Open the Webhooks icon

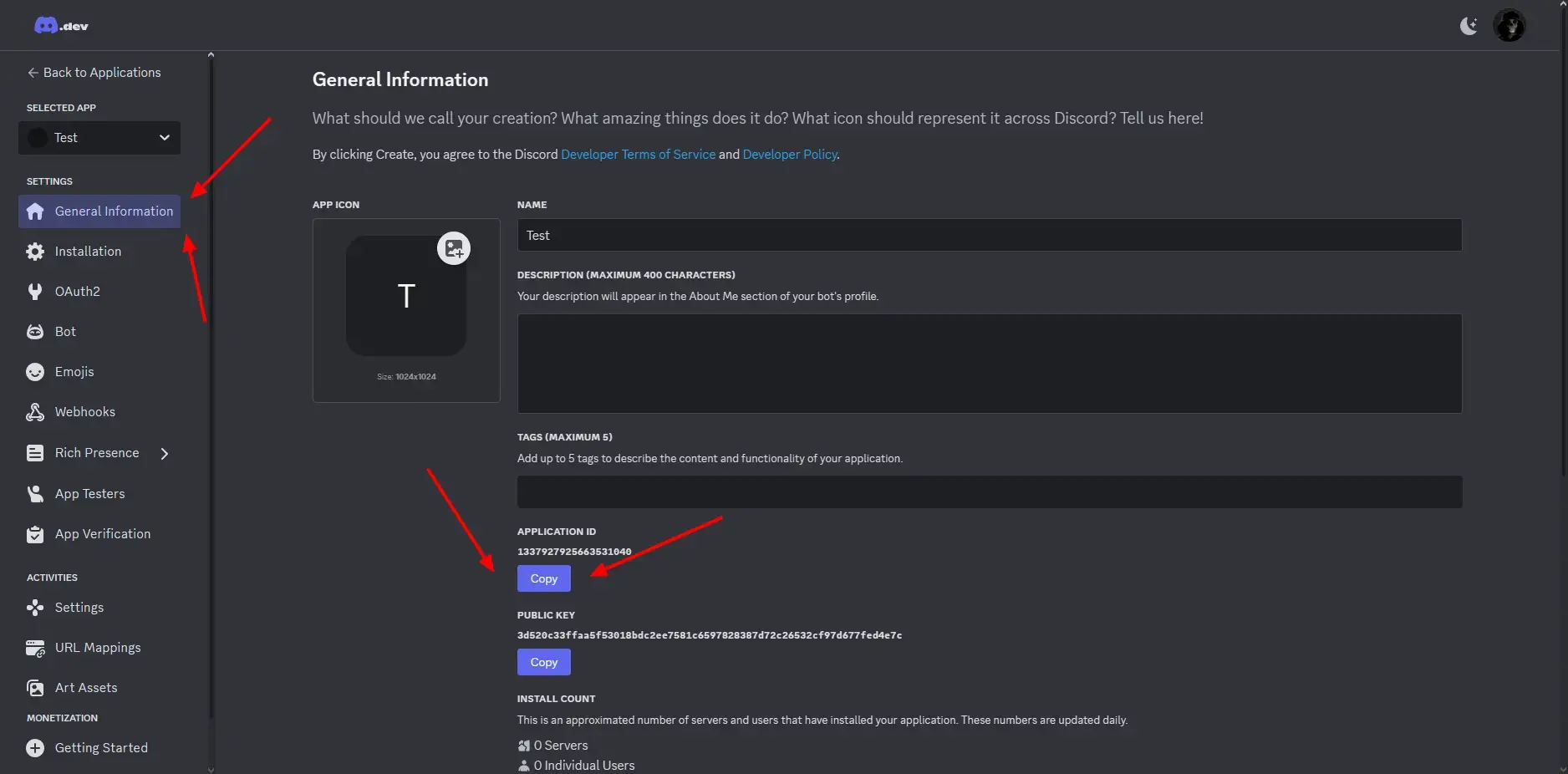35,412
